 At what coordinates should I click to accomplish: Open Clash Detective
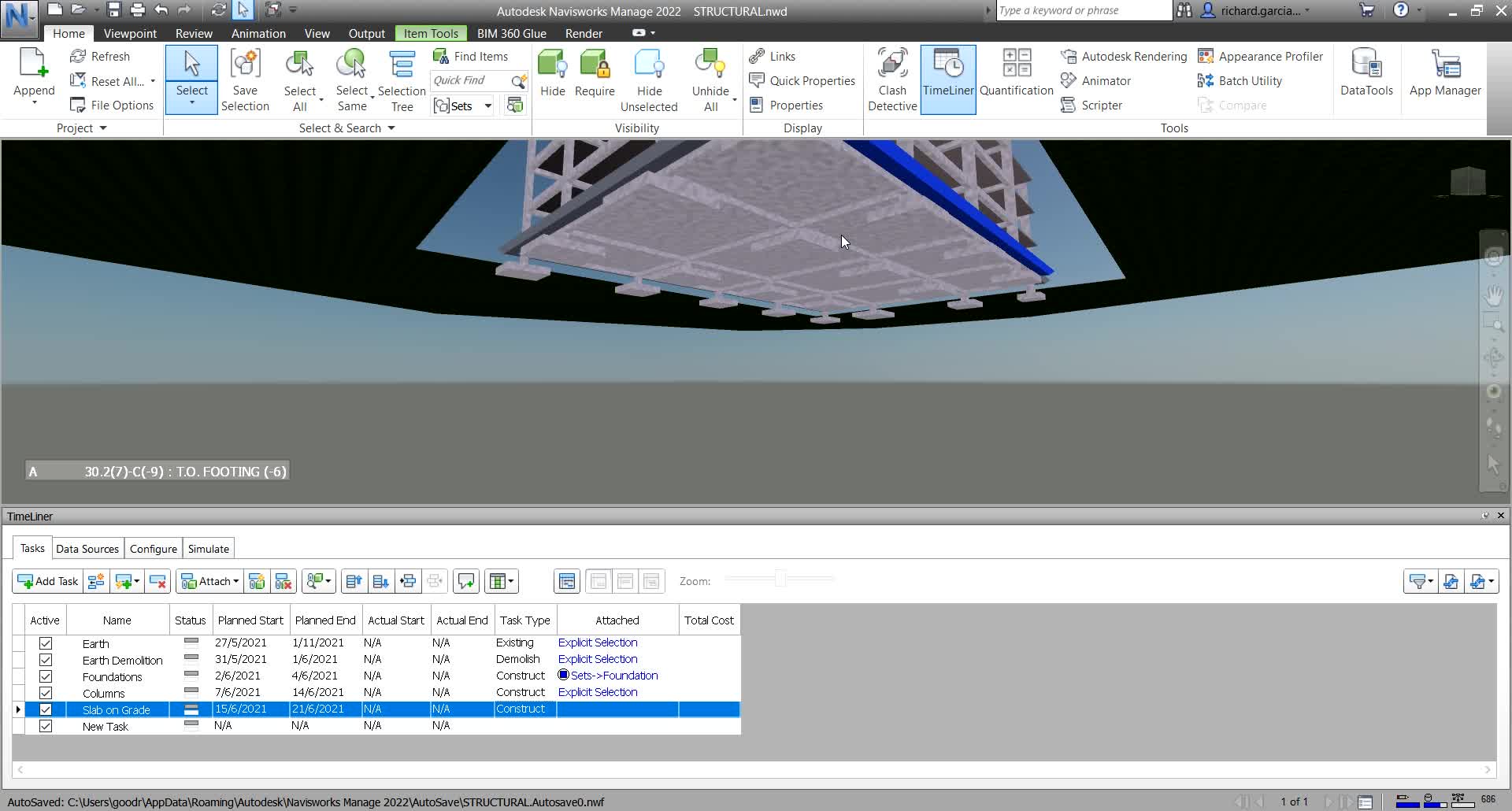click(x=892, y=79)
